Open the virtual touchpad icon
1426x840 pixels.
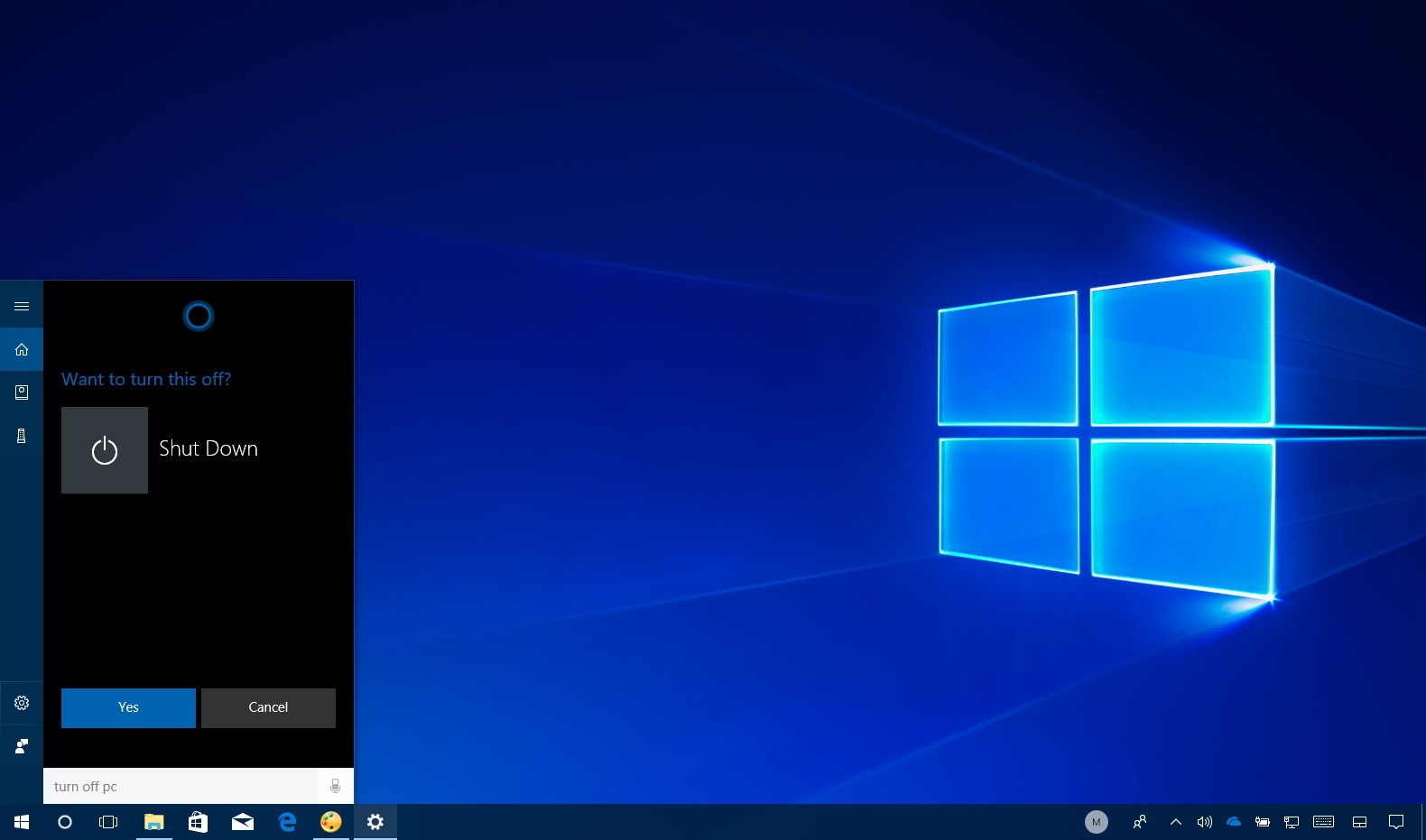pyautogui.click(x=1360, y=822)
